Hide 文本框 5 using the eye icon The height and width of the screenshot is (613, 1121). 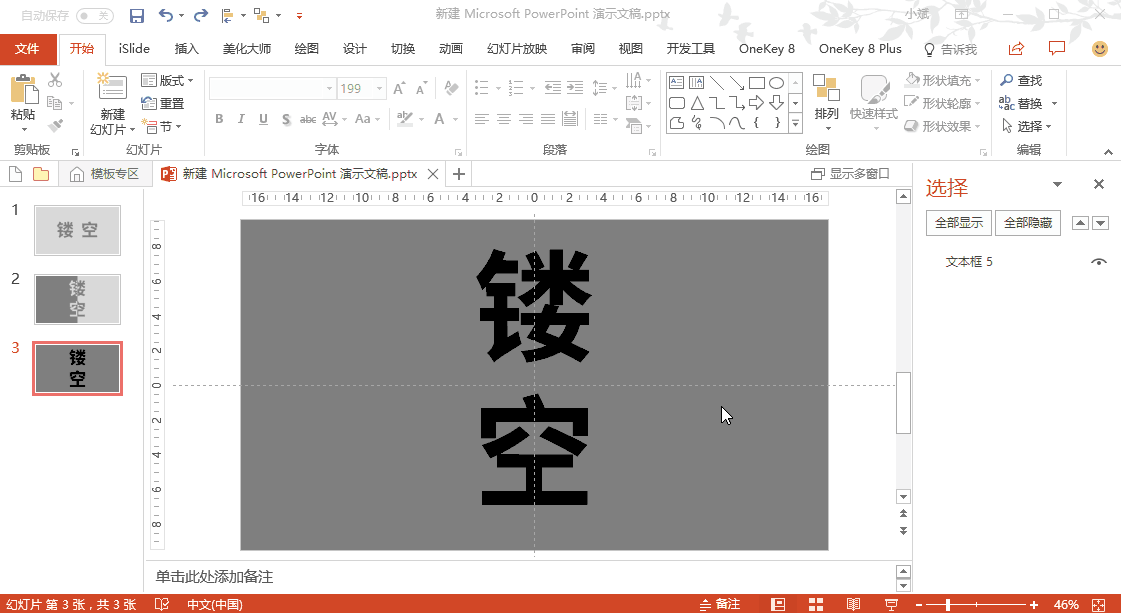pos(1099,262)
